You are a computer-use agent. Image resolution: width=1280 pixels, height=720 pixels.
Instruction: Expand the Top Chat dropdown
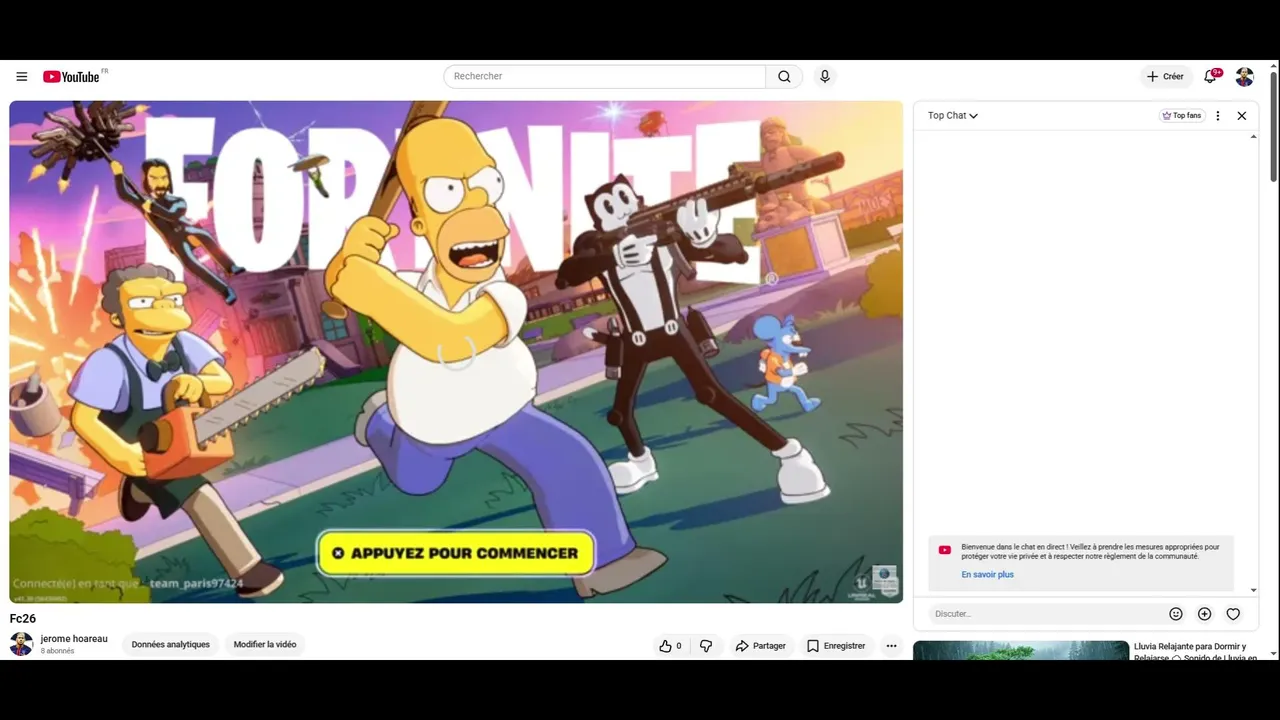(x=952, y=116)
